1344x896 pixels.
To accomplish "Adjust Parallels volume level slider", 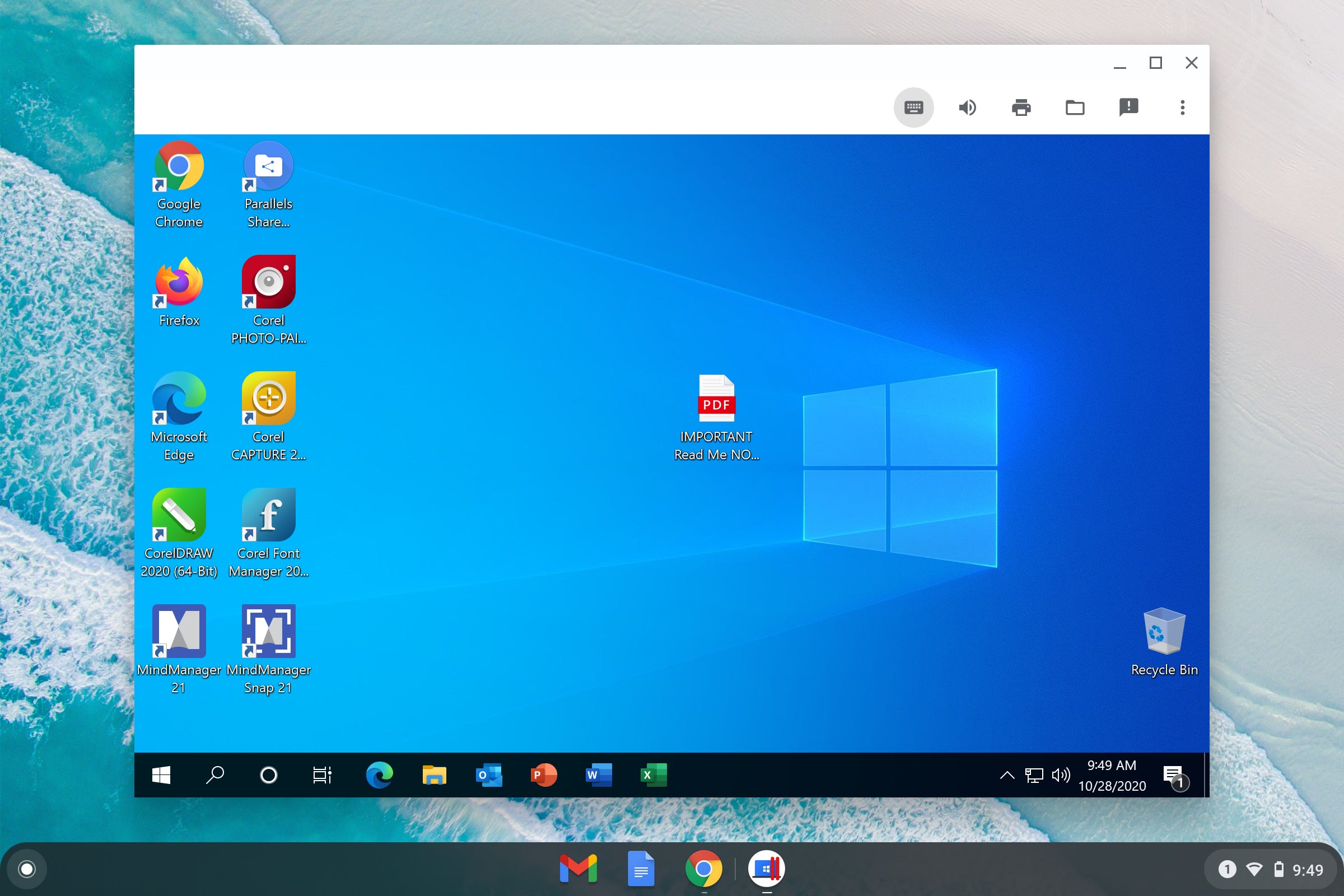I will [965, 107].
